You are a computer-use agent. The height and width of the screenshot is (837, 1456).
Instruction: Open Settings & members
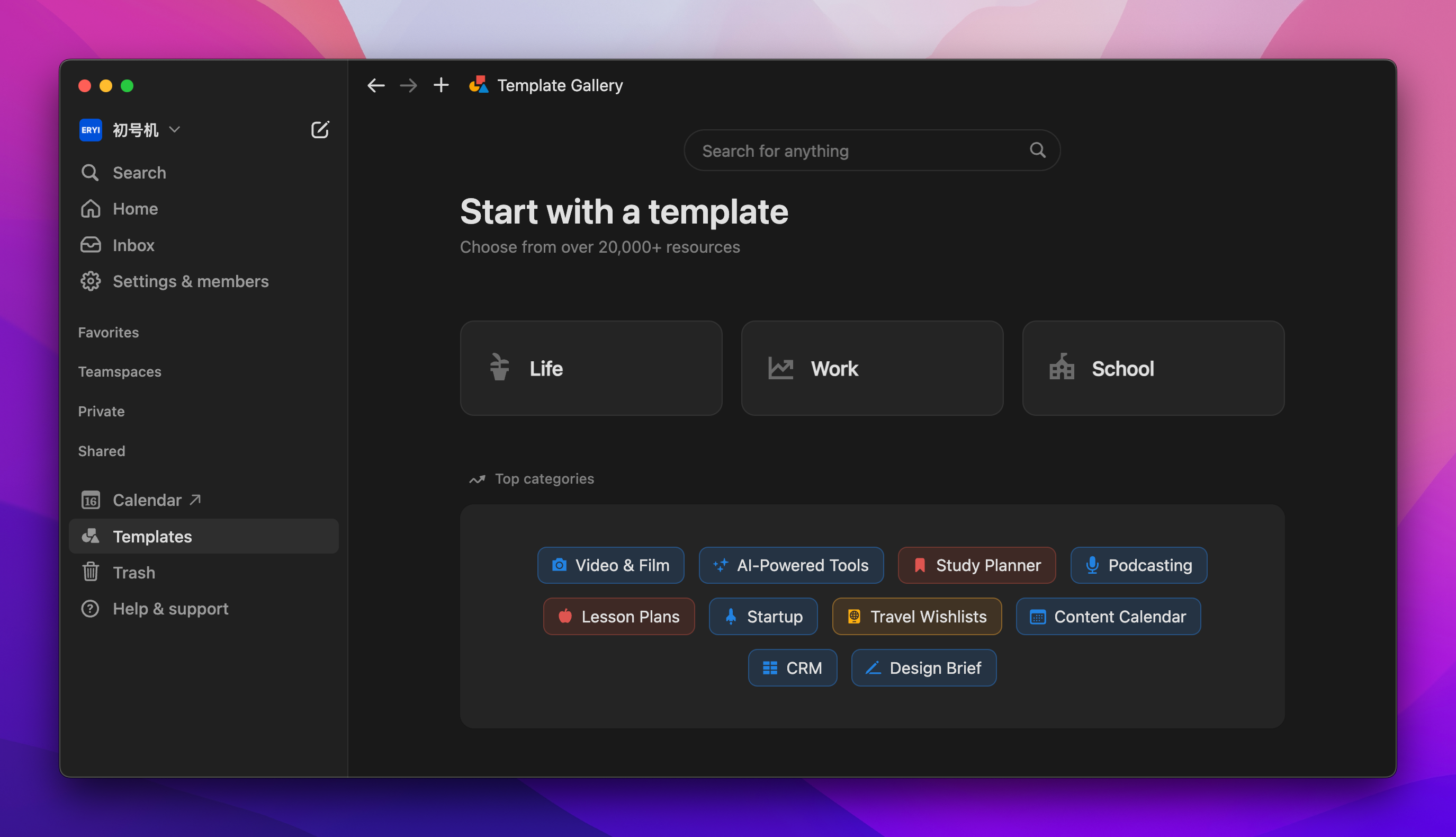click(x=190, y=282)
